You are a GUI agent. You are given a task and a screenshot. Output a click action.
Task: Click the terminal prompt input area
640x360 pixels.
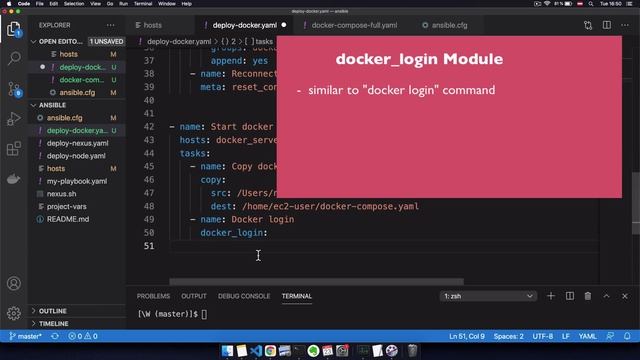(204, 314)
